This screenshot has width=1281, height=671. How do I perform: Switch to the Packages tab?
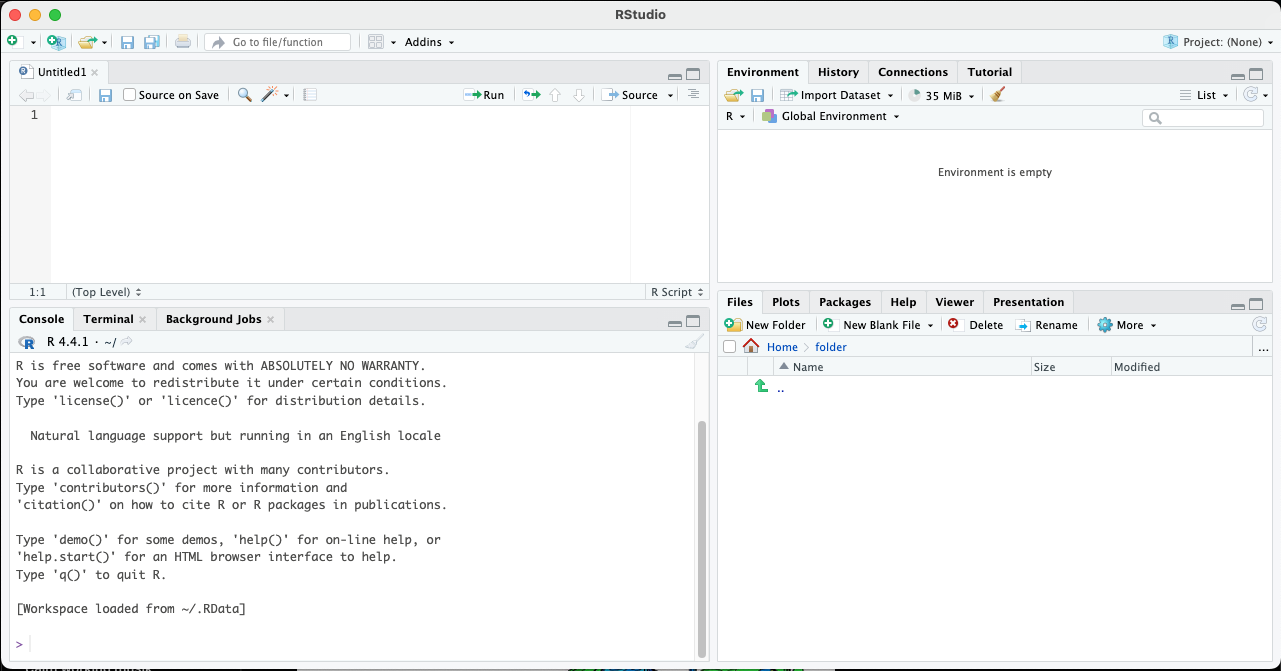[x=844, y=302]
